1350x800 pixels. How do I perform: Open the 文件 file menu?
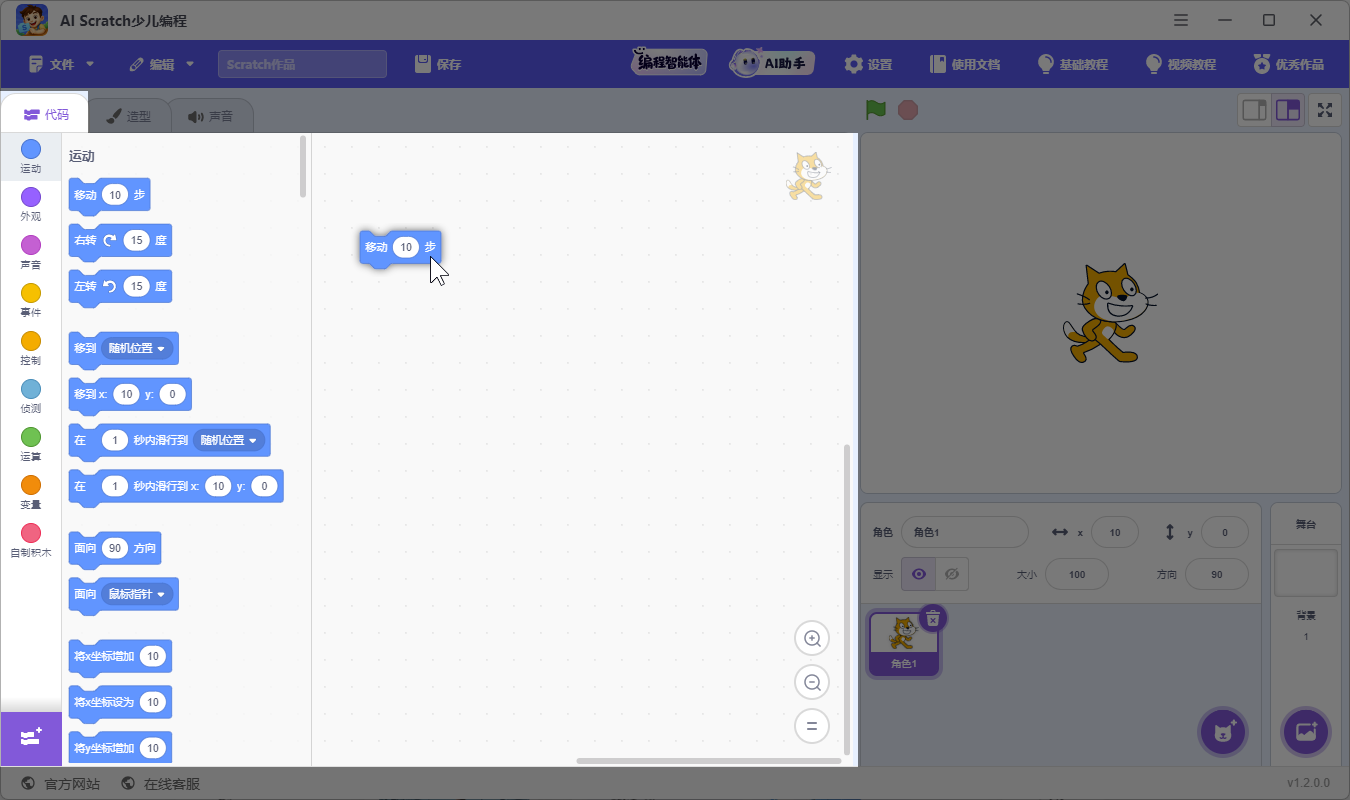pyautogui.click(x=62, y=64)
